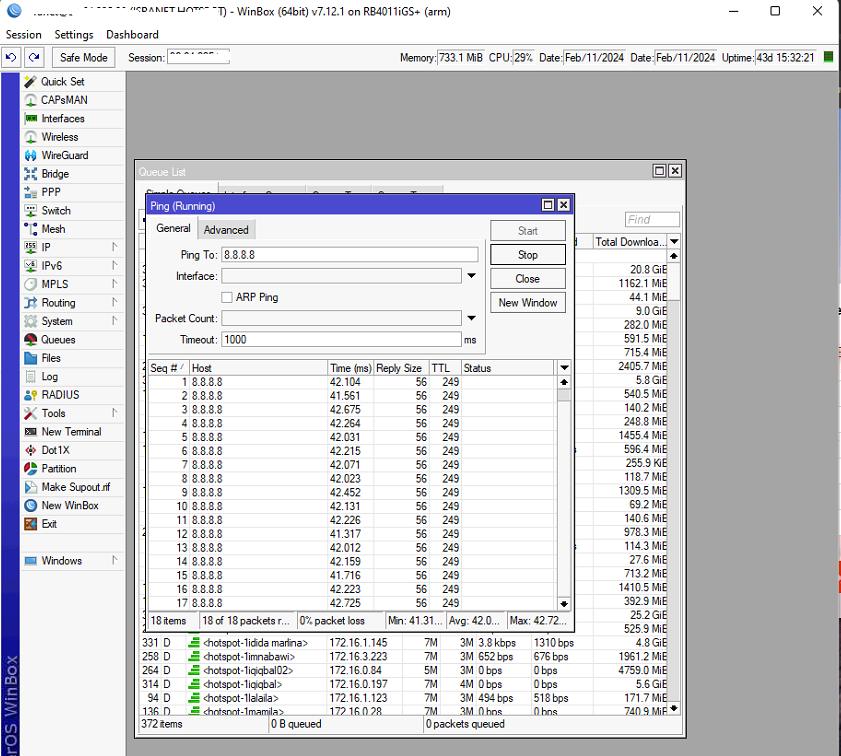Screen dimensions: 841x756
Task: Open the Queue List column chooser dropdown
Action: [x=674, y=242]
